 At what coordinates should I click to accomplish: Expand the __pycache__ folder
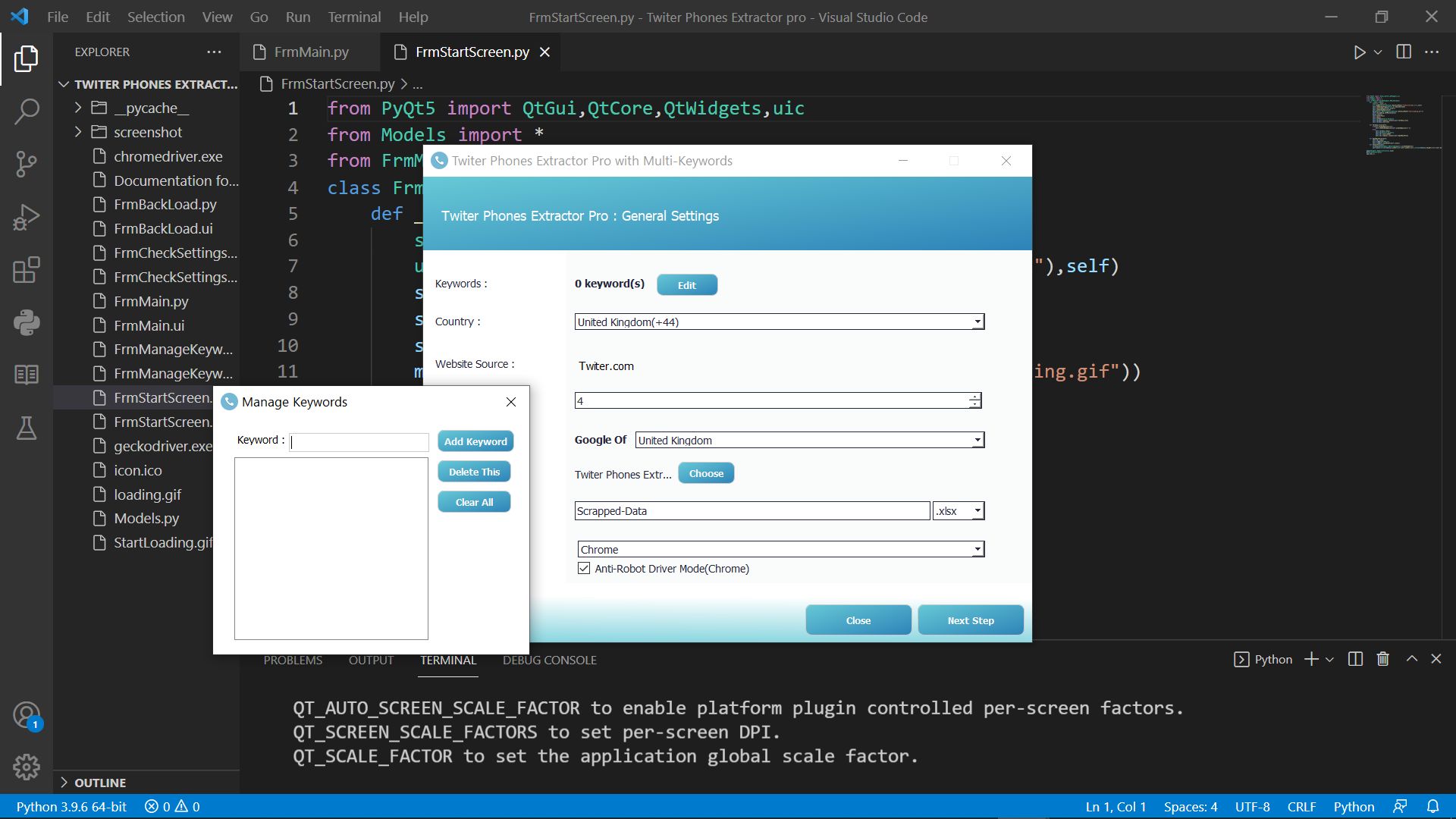click(146, 108)
